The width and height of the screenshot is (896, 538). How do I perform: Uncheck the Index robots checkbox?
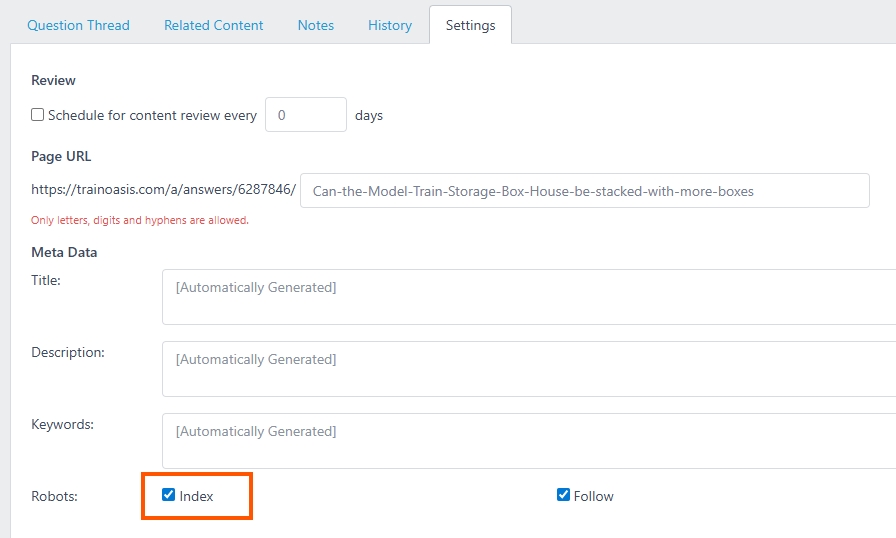click(x=169, y=495)
